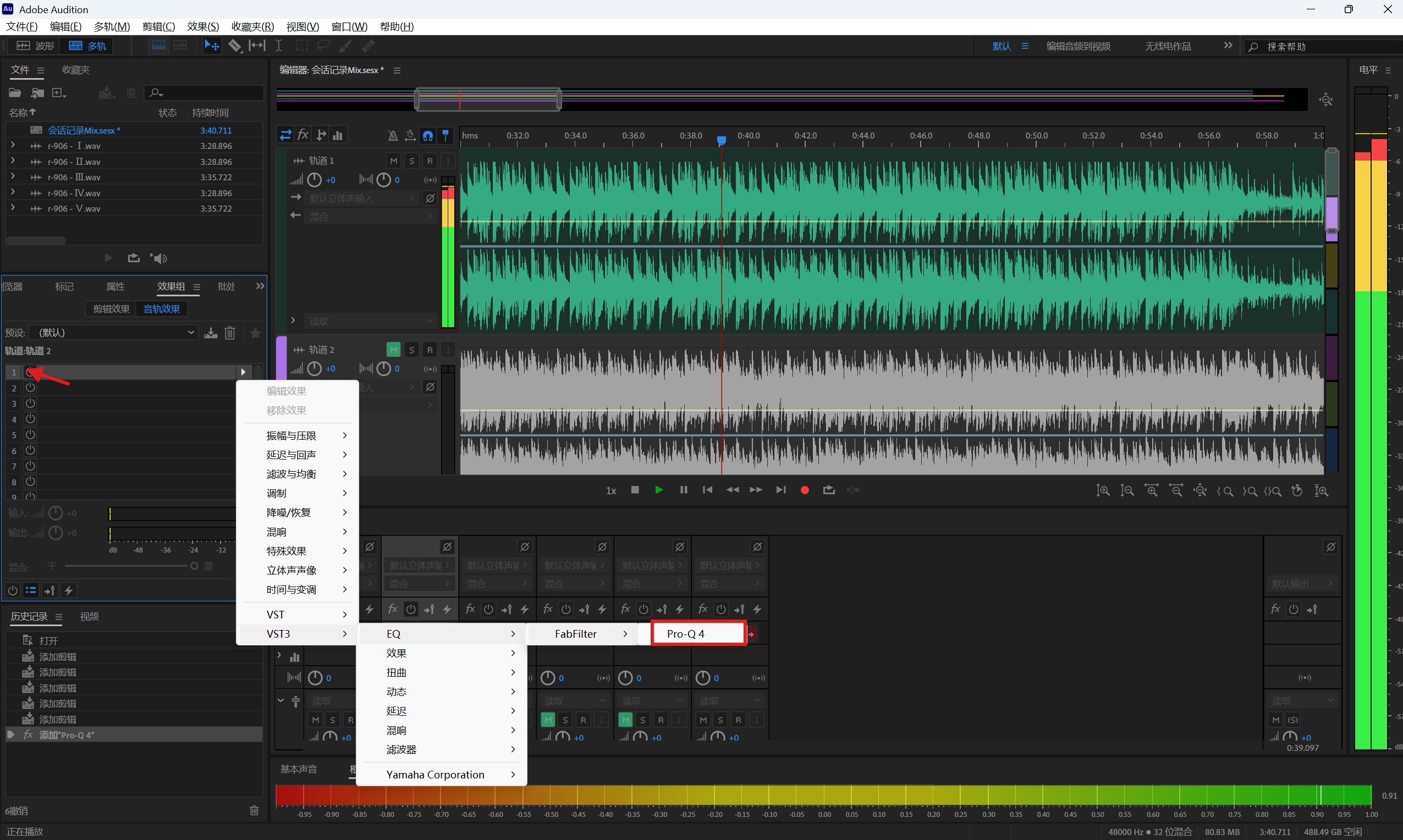The image size is (1403, 840).
Task: Switch to 波形 waveform view
Action: pyautogui.click(x=36, y=46)
